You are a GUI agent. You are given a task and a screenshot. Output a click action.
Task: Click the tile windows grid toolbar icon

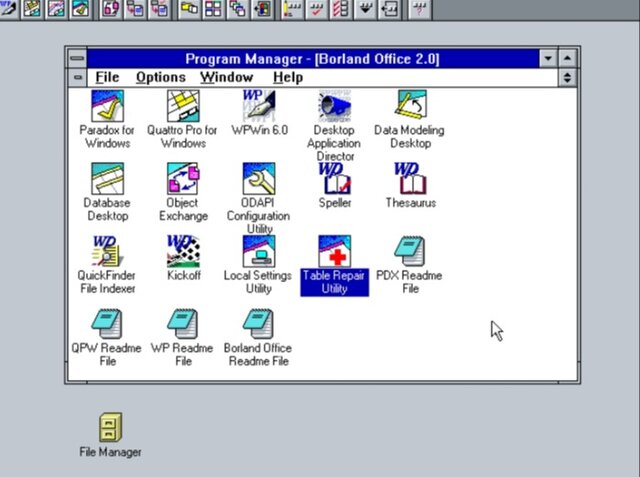[x=213, y=9]
